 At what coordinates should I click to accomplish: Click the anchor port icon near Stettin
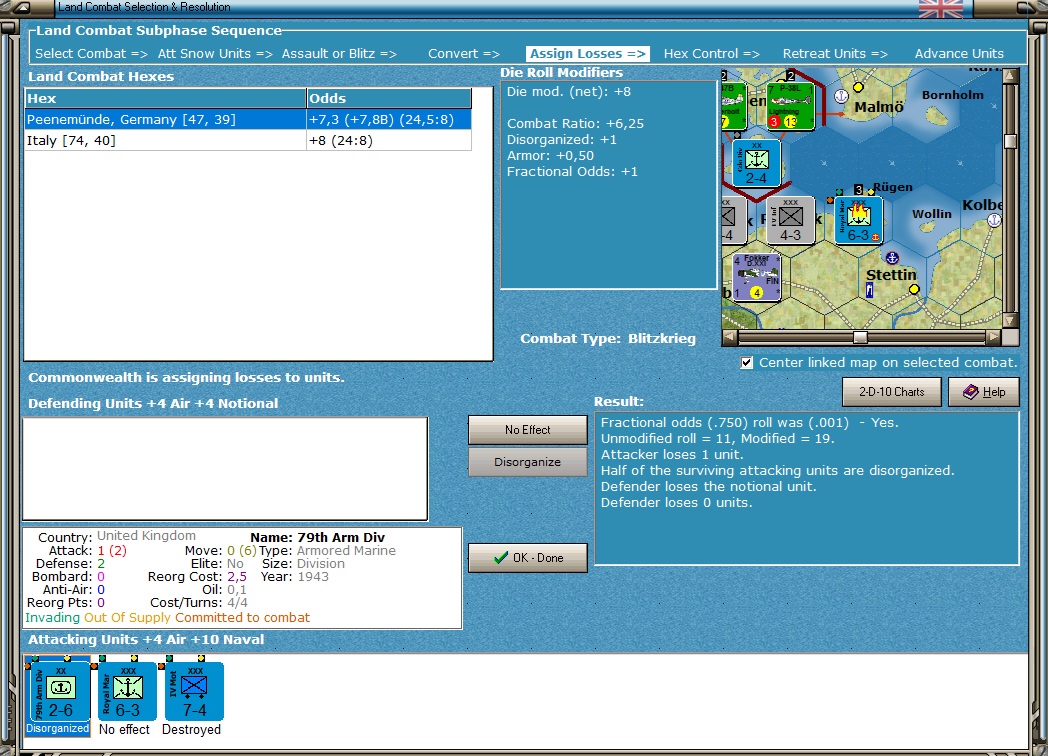point(892,257)
